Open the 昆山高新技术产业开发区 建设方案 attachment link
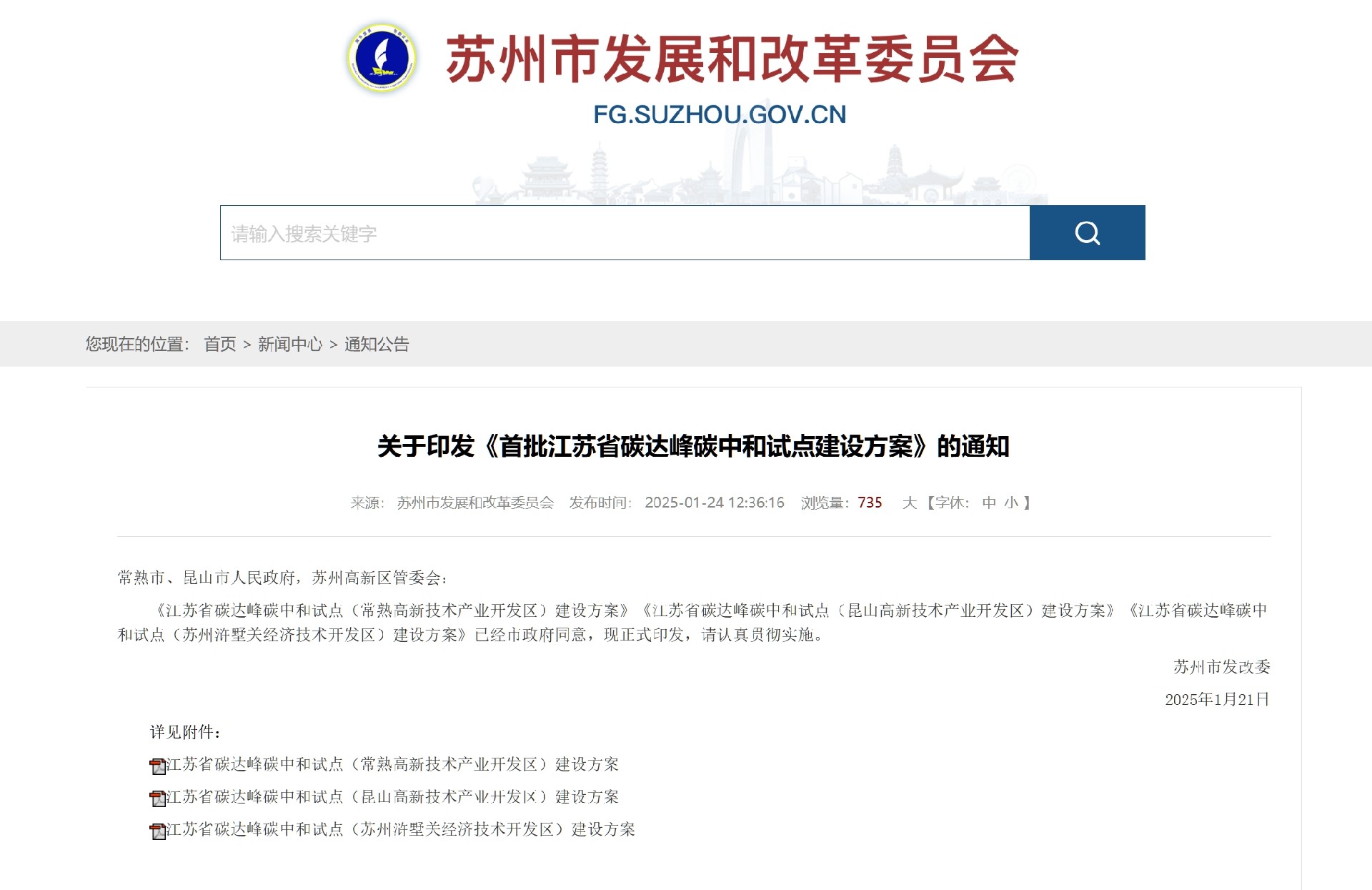The width and height of the screenshot is (1372, 890). coord(392,796)
